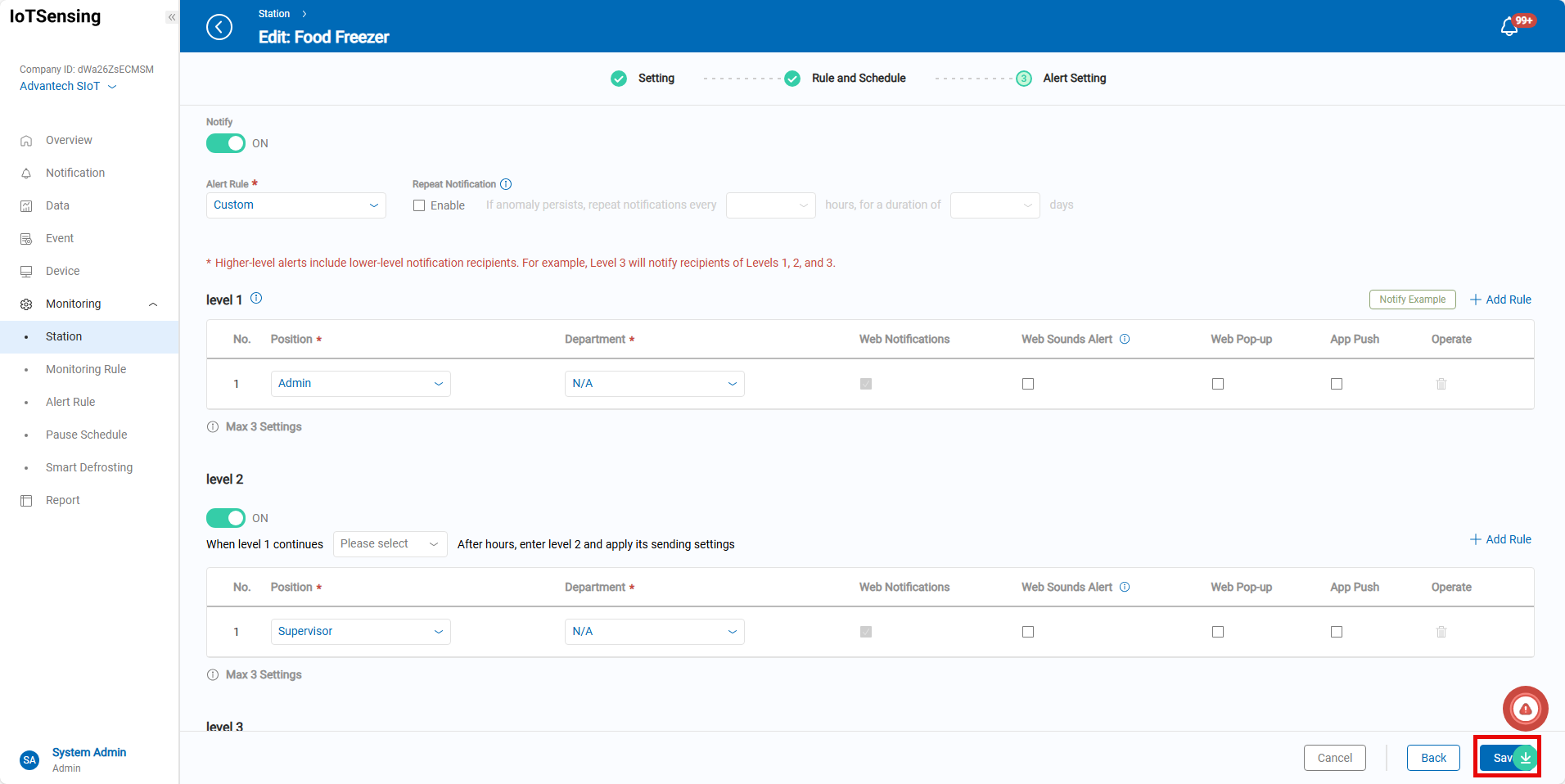
Task: Go to Monitoring Rule in sidebar
Action: 86,369
